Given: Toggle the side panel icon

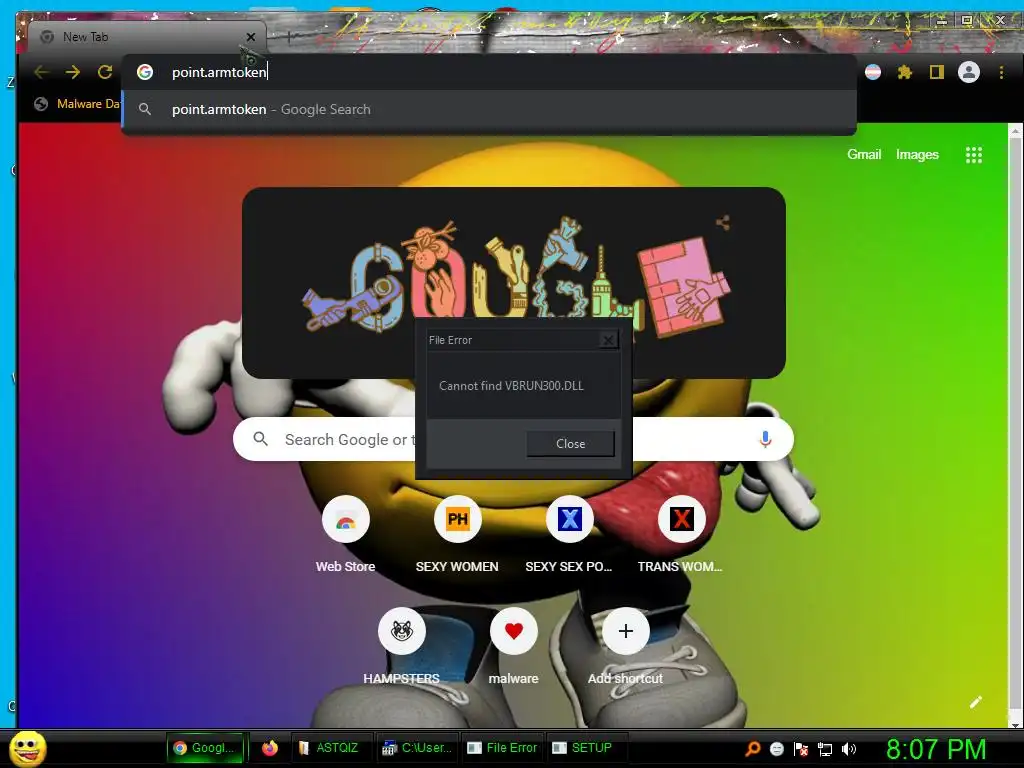Looking at the screenshot, I should (x=936, y=72).
